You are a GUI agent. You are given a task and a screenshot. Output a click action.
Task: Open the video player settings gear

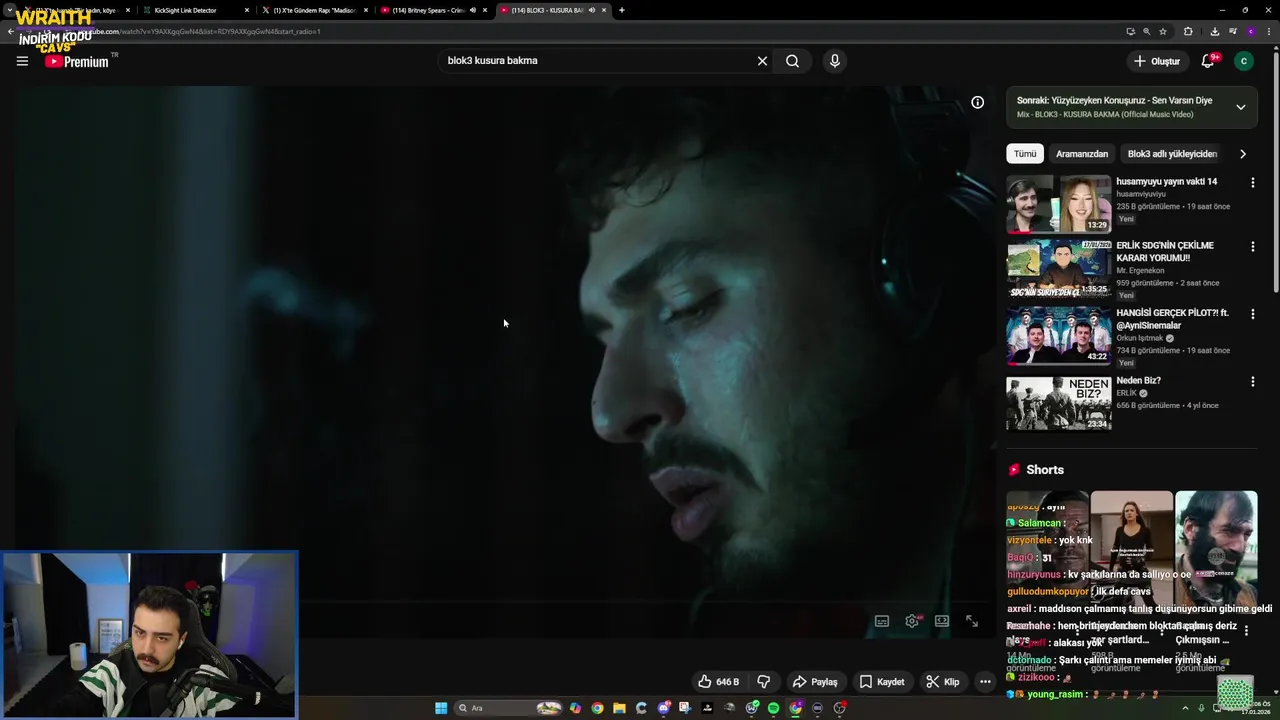point(912,621)
